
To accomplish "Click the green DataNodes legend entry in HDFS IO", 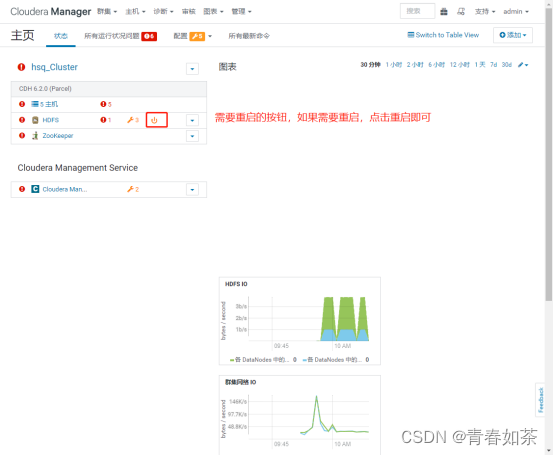I will [x=263, y=360].
